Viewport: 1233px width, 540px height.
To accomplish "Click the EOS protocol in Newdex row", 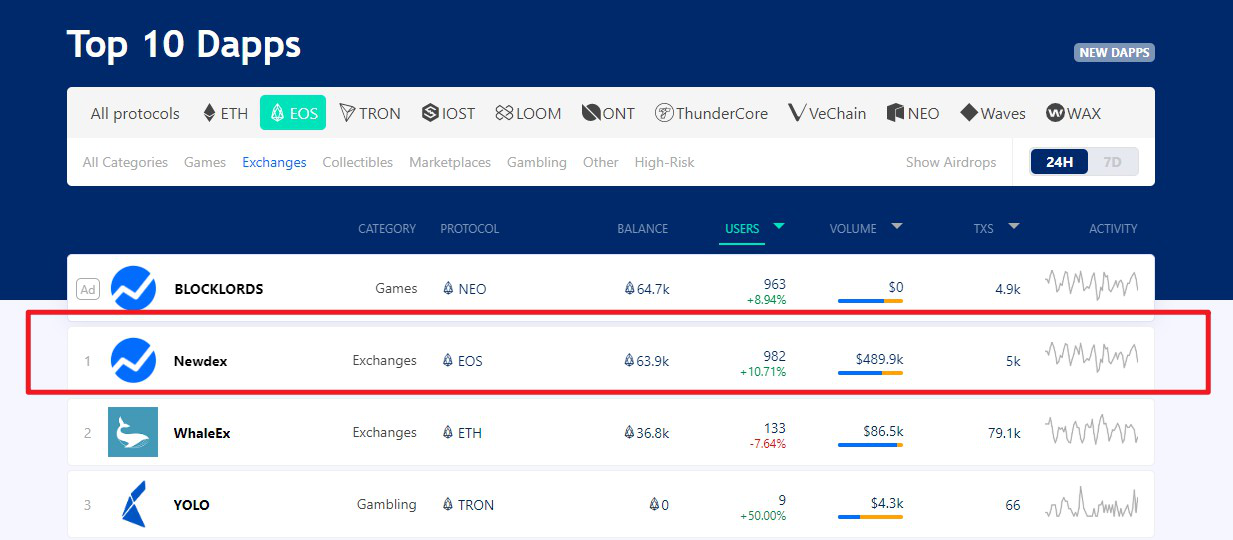I will 463,361.
